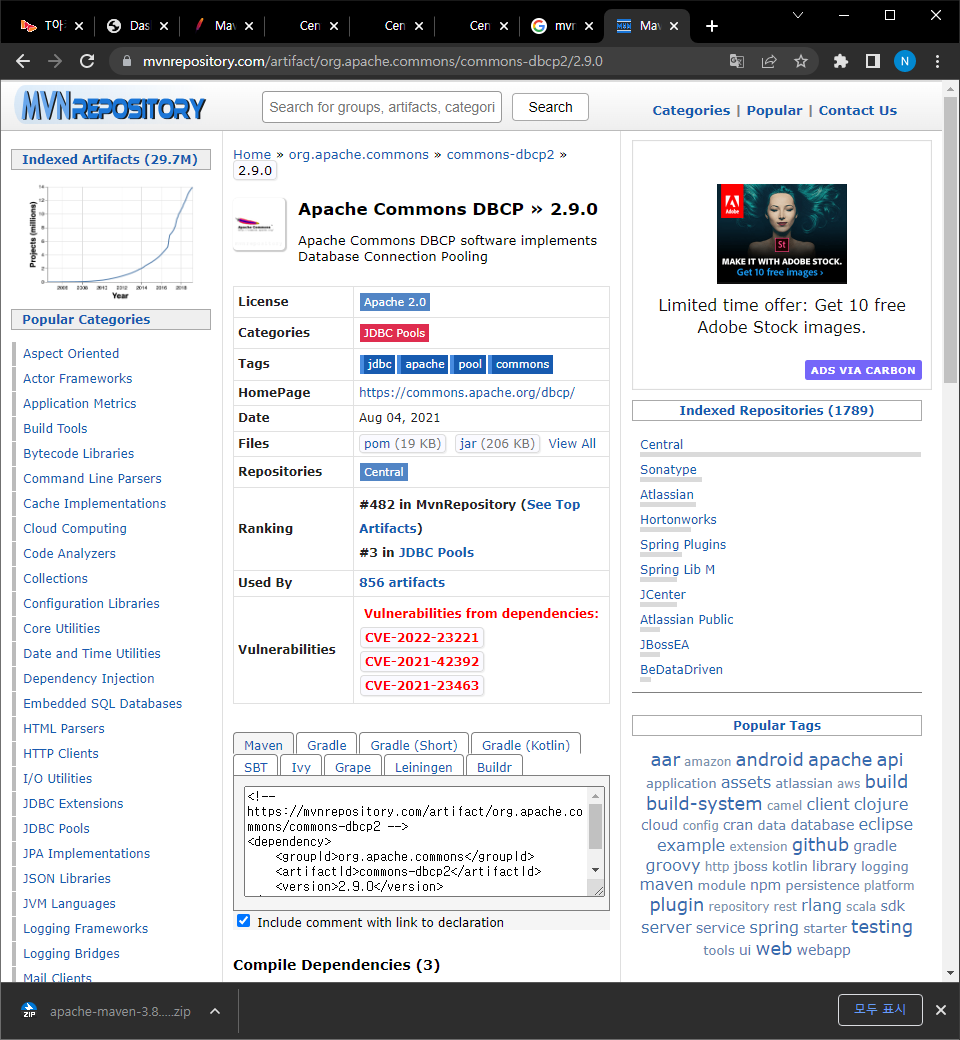
Task: Click the MVNRepository logo
Action: point(113,107)
